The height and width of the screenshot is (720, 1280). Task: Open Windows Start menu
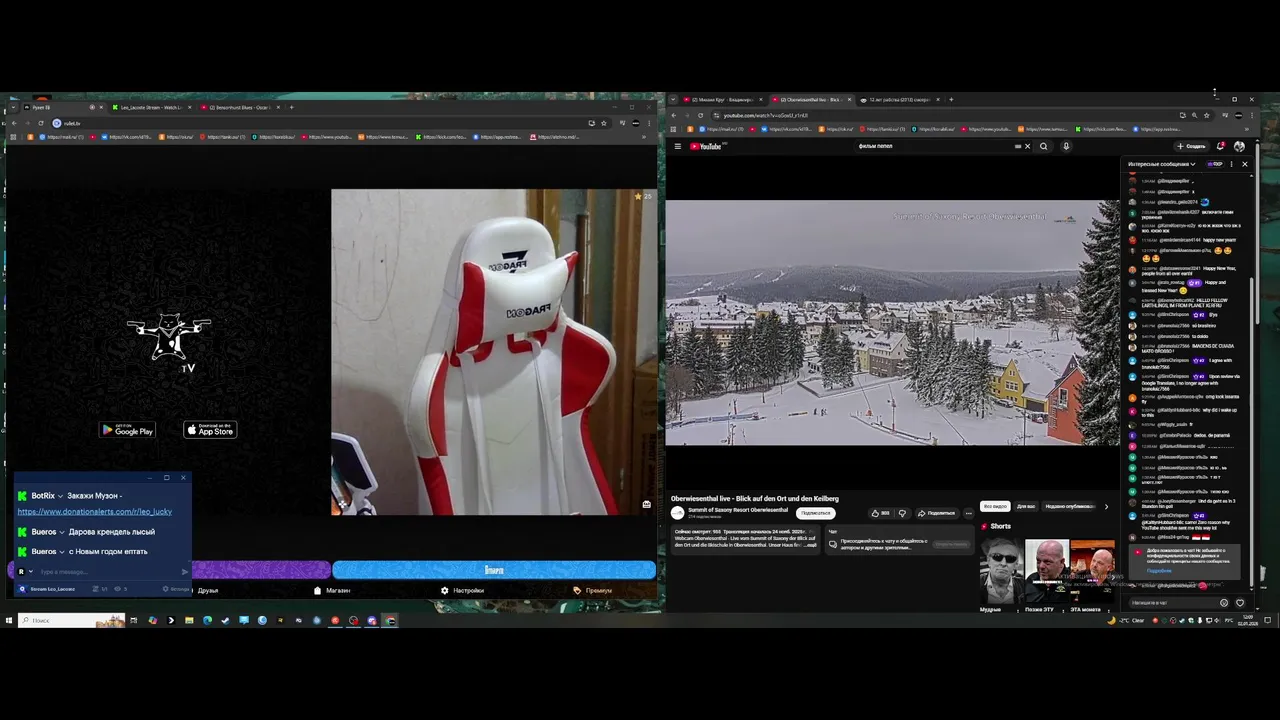click(8, 620)
